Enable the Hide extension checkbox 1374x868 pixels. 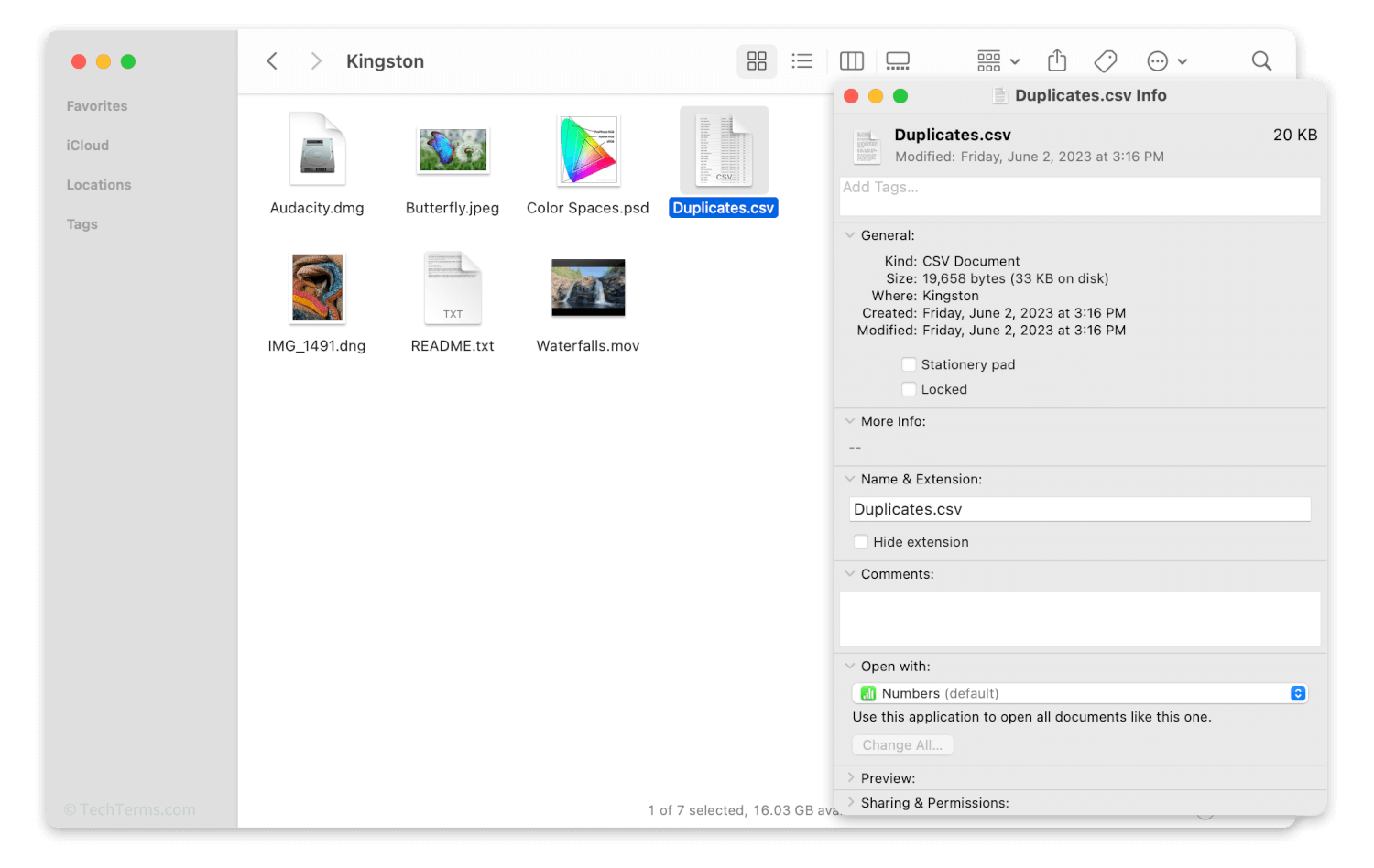pyautogui.click(x=861, y=542)
